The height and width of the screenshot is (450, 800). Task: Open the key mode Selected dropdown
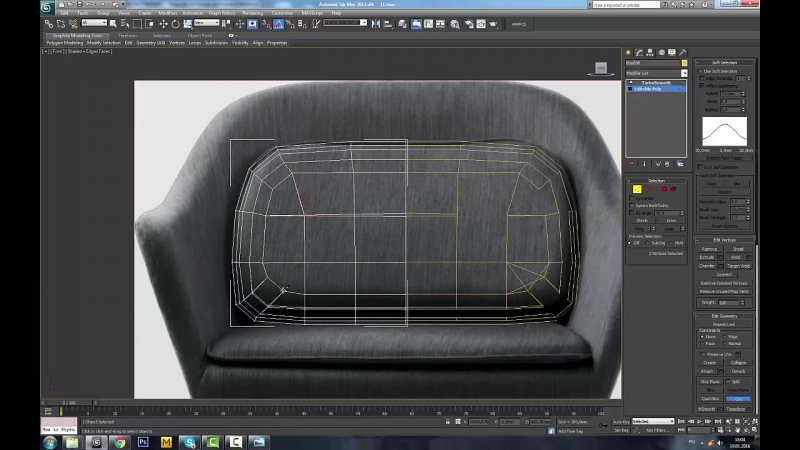click(x=653, y=421)
